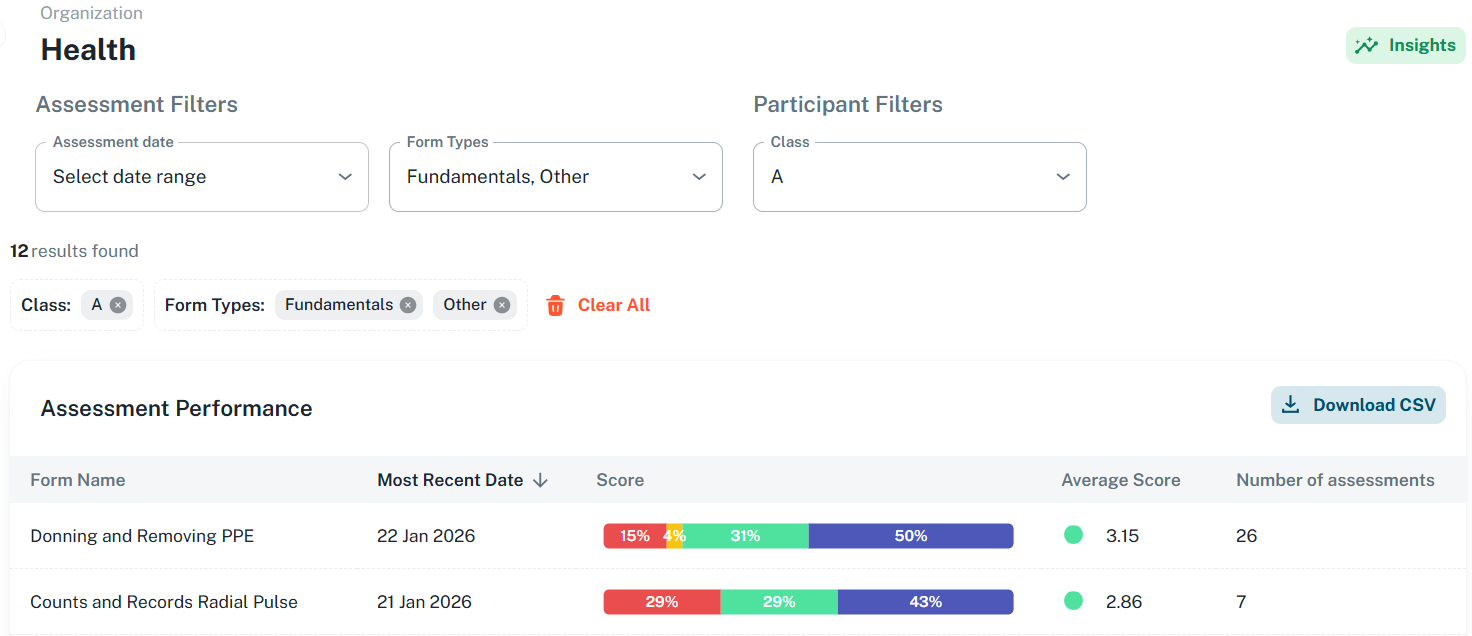Click the 50% blue segment of the PPE score bar
The height and width of the screenshot is (636, 1472).
(x=910, y=535)
